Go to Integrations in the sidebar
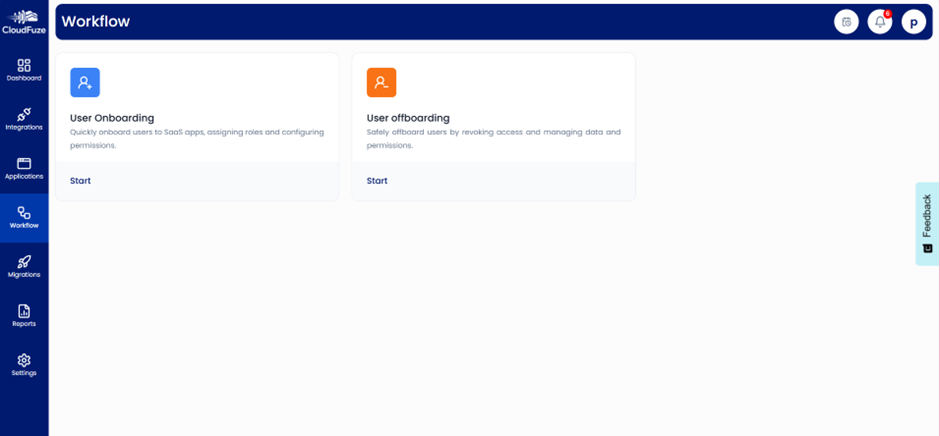Image resolution: width=940 pixels, height=436 pixels. pyautogui.click(x=24, y=119)
